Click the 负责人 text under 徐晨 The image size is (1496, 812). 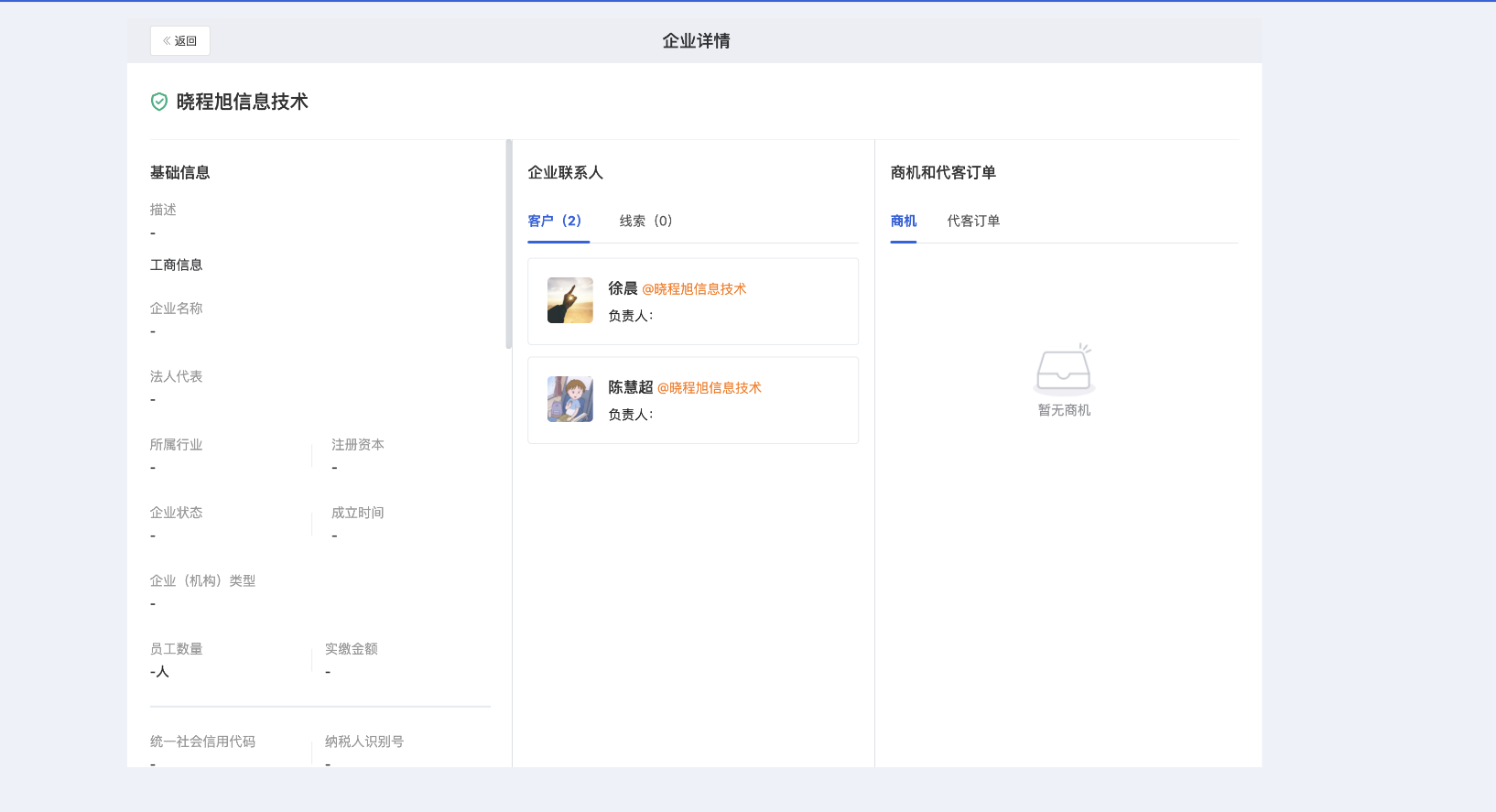(631, 316)
